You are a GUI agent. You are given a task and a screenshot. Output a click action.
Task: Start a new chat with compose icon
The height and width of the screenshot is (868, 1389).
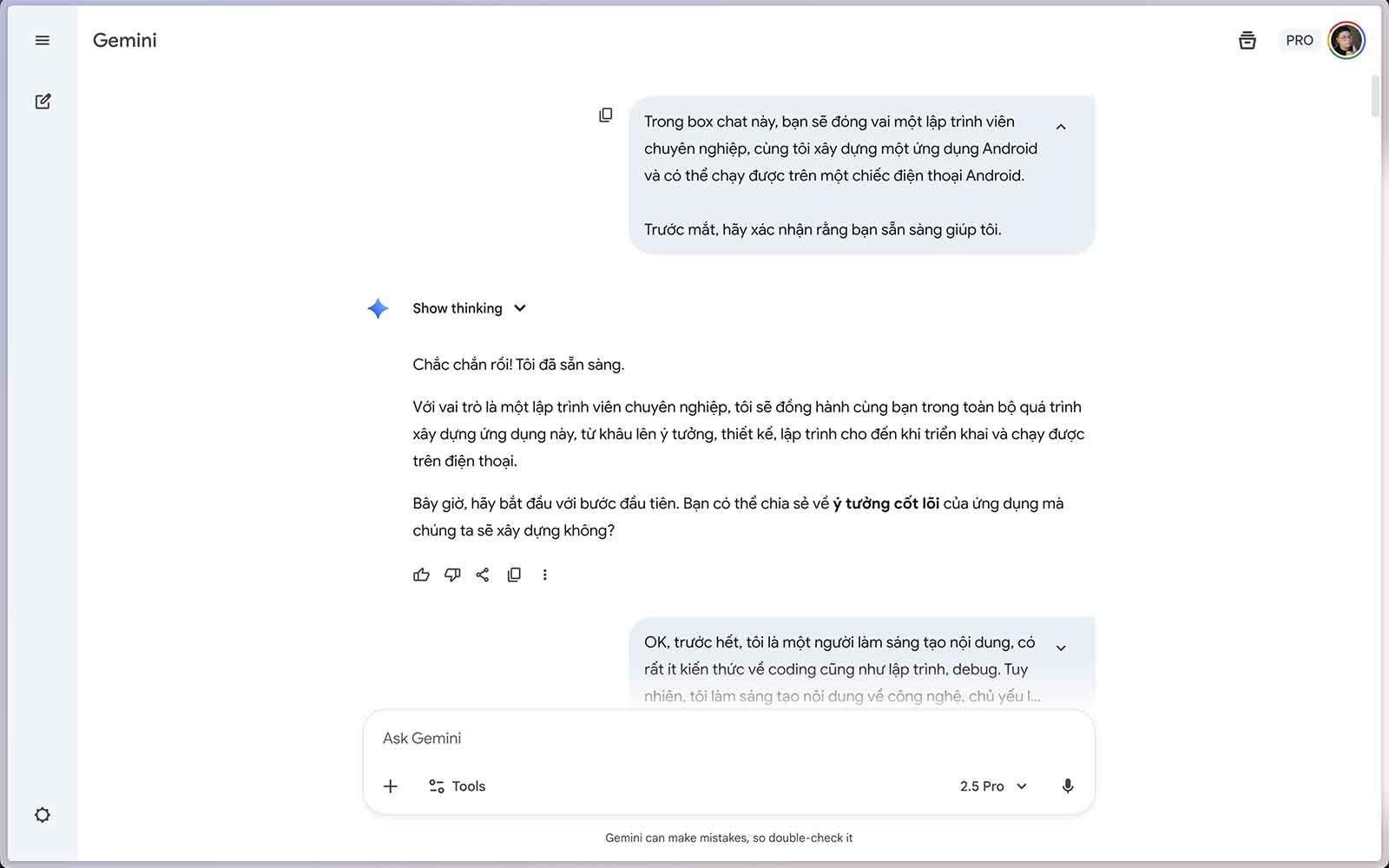(43, 102)
